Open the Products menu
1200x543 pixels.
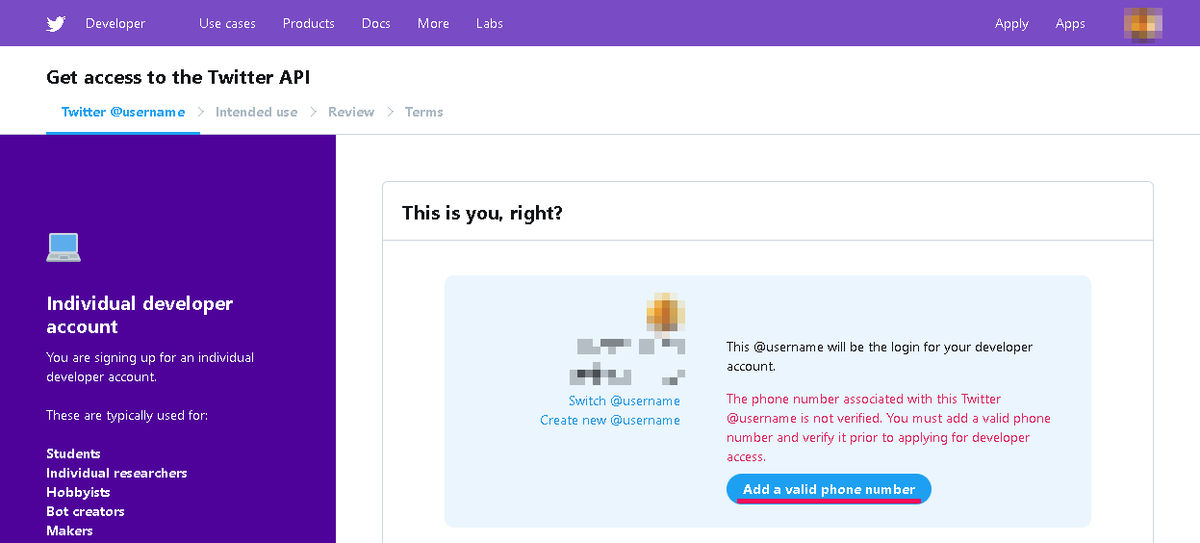coord(309,24)
